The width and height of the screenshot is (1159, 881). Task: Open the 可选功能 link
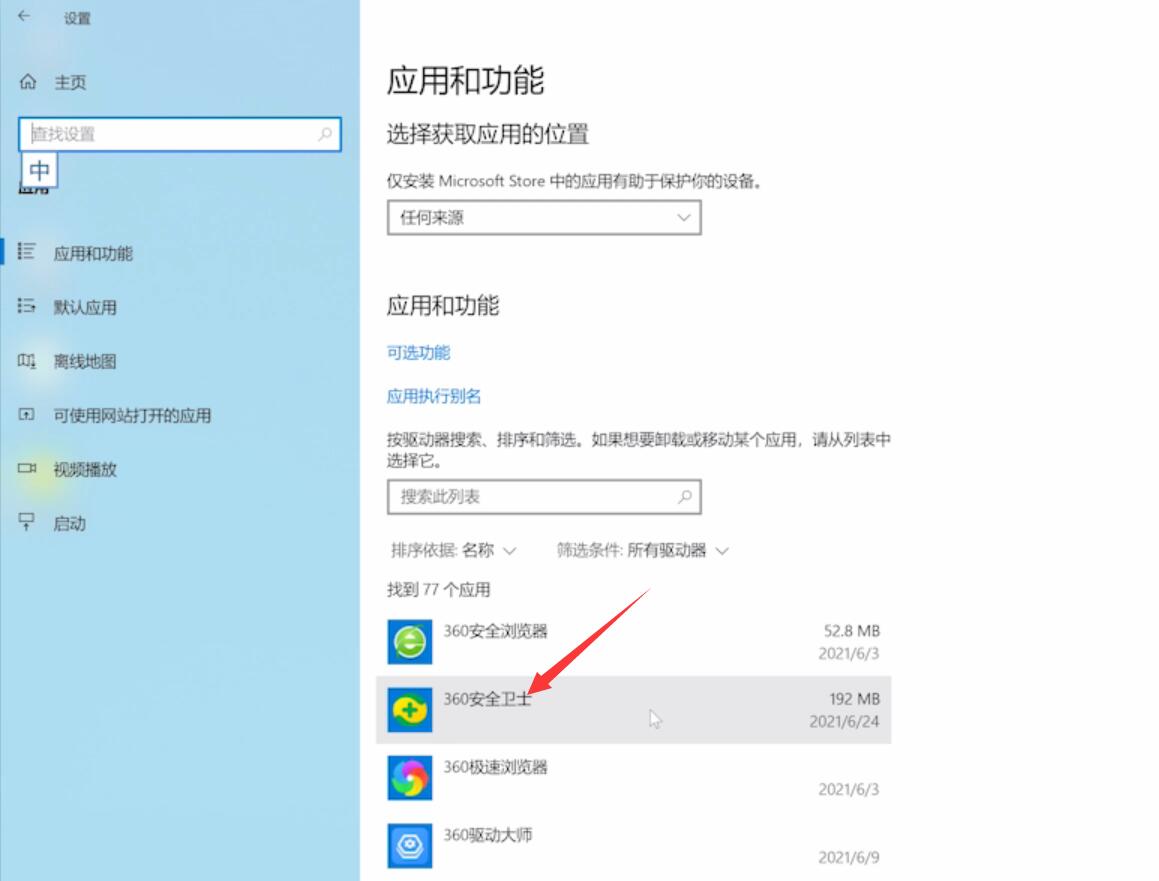tap(418, 353)
